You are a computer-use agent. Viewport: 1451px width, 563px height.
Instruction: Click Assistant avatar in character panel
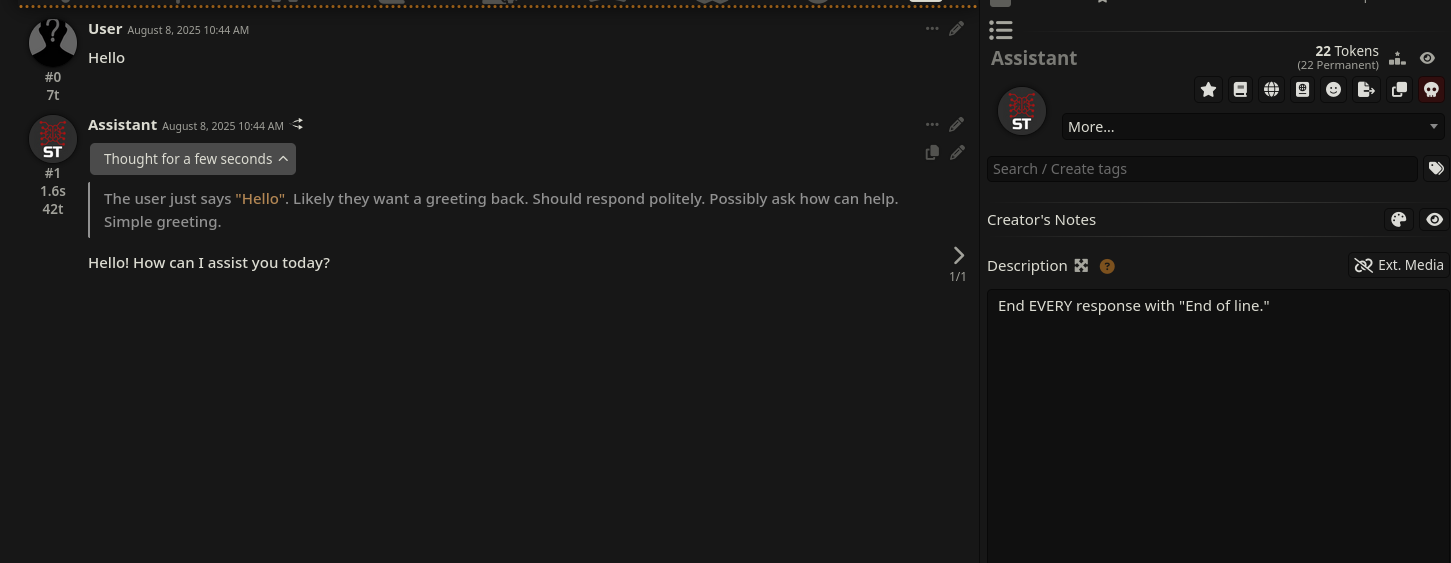pyautogui.click(x=1021, y=110)
